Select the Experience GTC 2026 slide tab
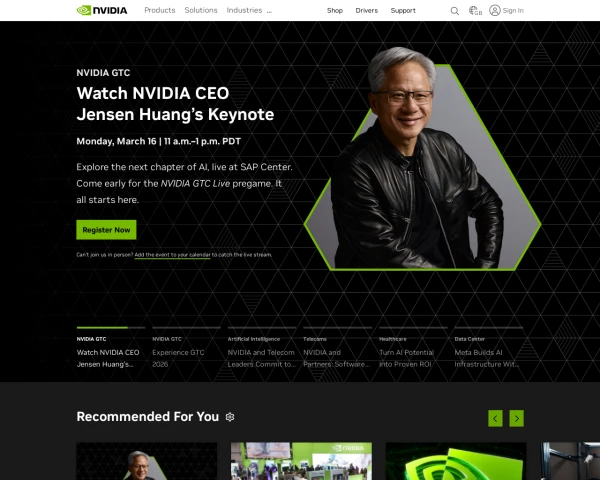Screen dimensions: 600x480 pos(186,348)
